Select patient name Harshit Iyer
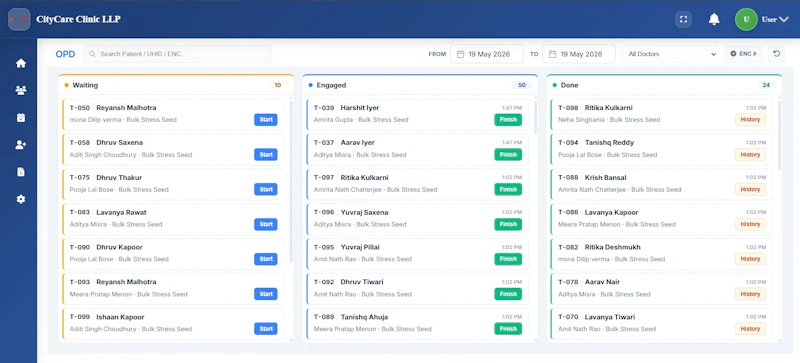 pyautogui.click(x=360, y=108)
